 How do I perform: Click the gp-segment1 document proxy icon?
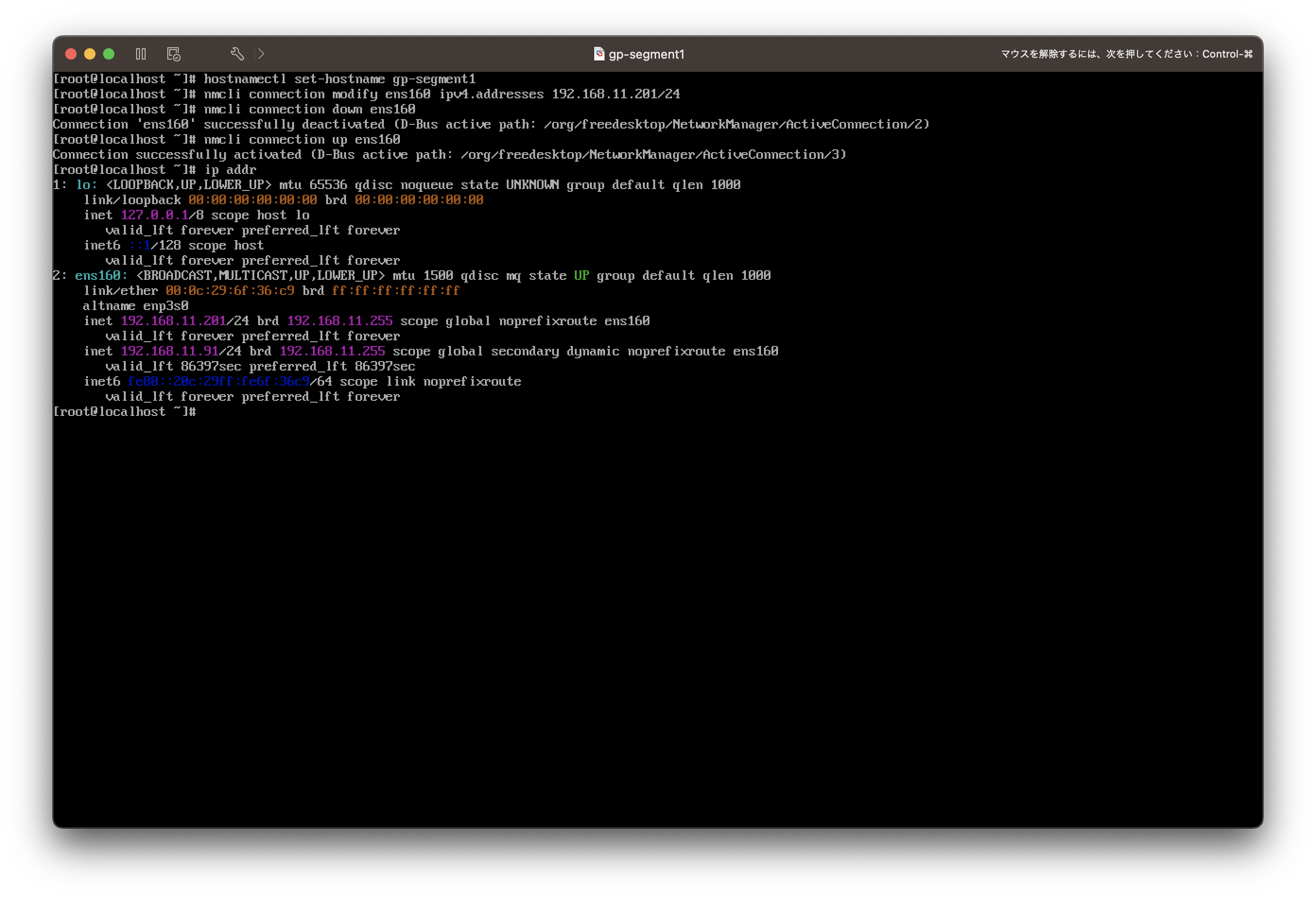[598, 54]
